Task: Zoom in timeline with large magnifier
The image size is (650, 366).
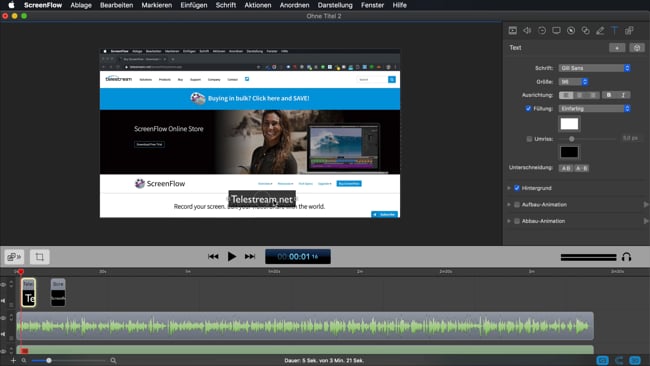Action: (113, 360)
